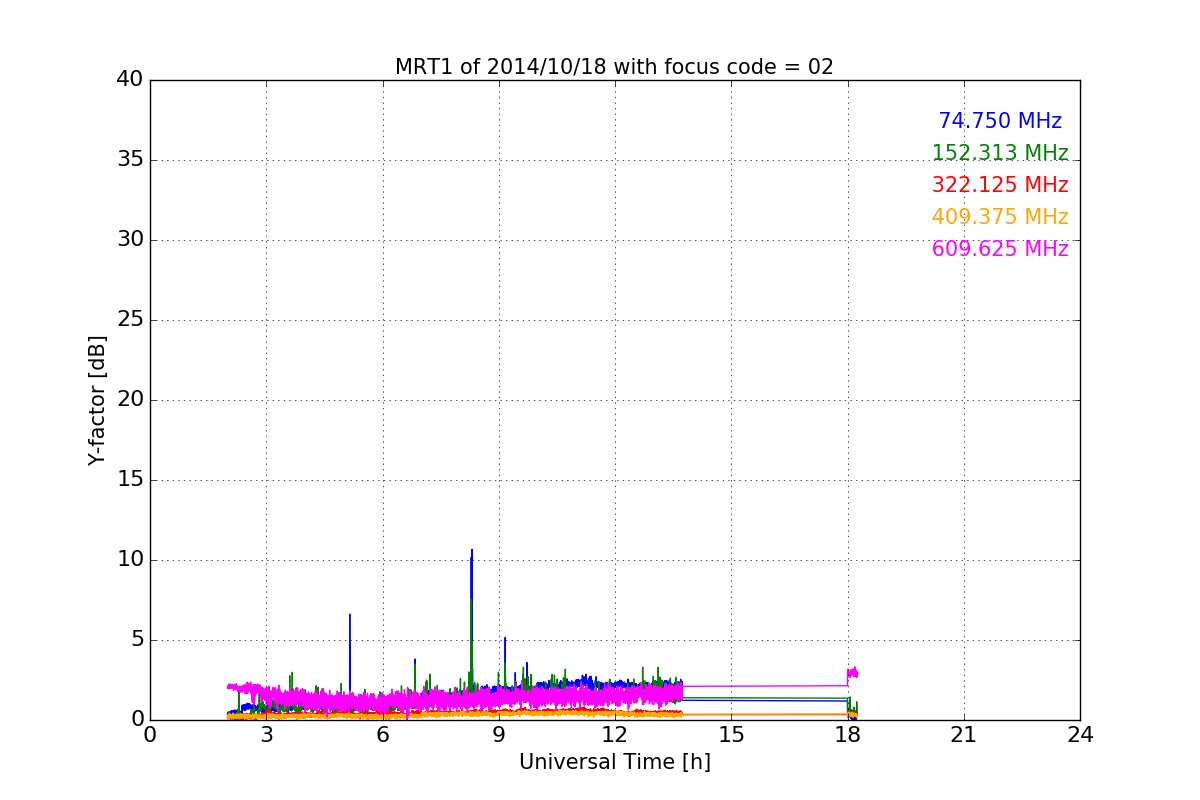The height and width of the screenshot is (800, 1200).
Task: Click the y-axis tick label 30
Action: [130, 240]
